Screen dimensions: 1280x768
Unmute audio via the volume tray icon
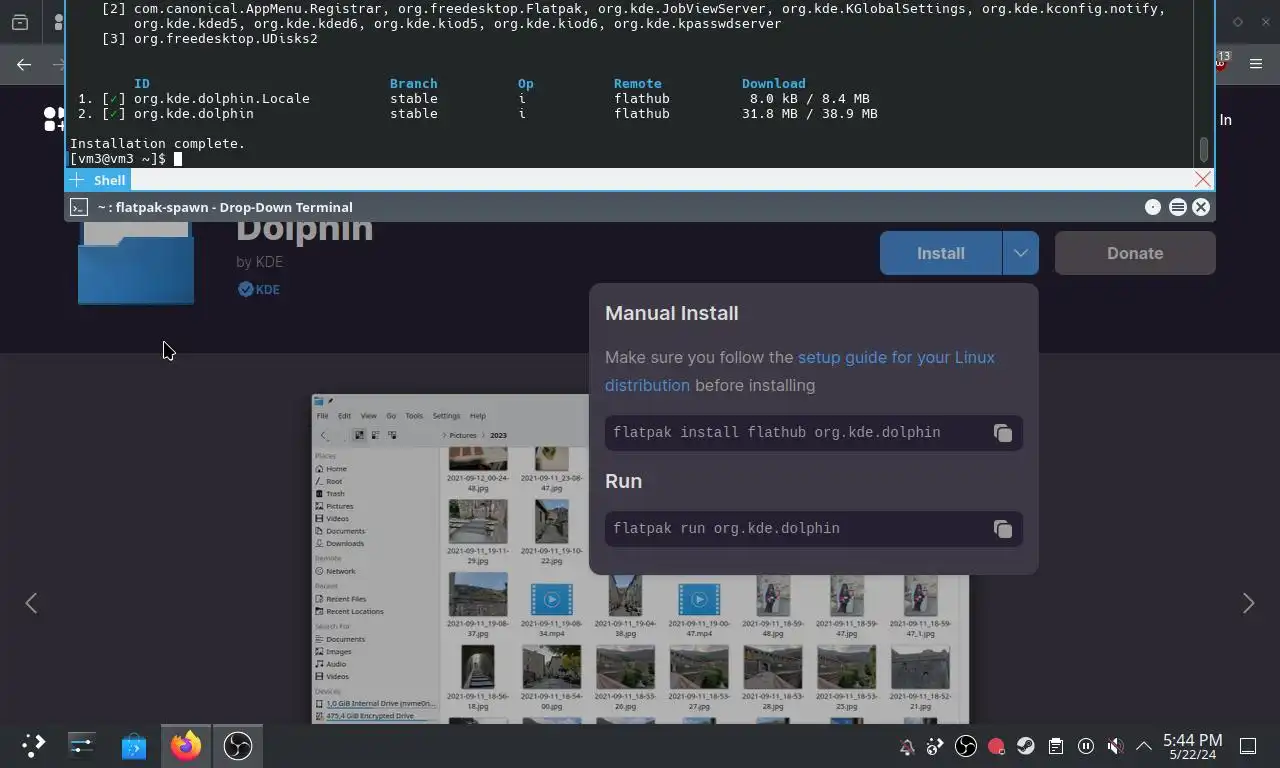(x=1115, y=746)
